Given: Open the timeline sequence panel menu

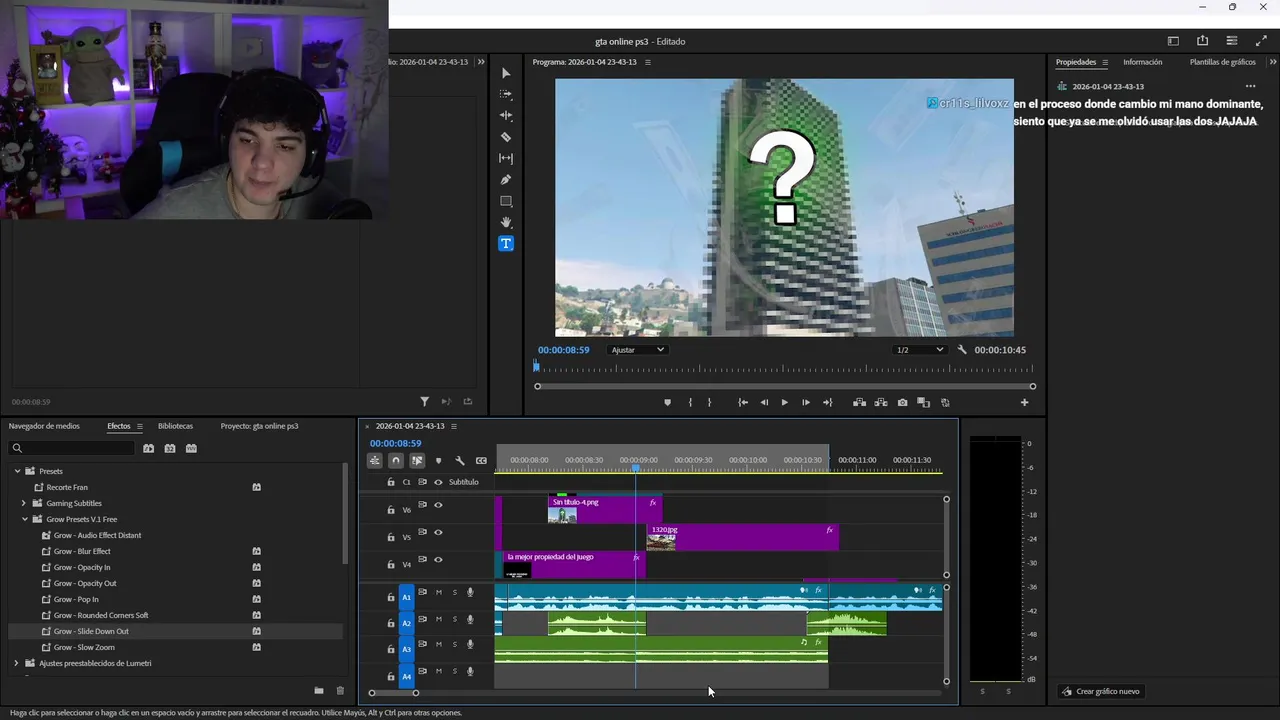Looking at the screenshot, I should (453, 426).
